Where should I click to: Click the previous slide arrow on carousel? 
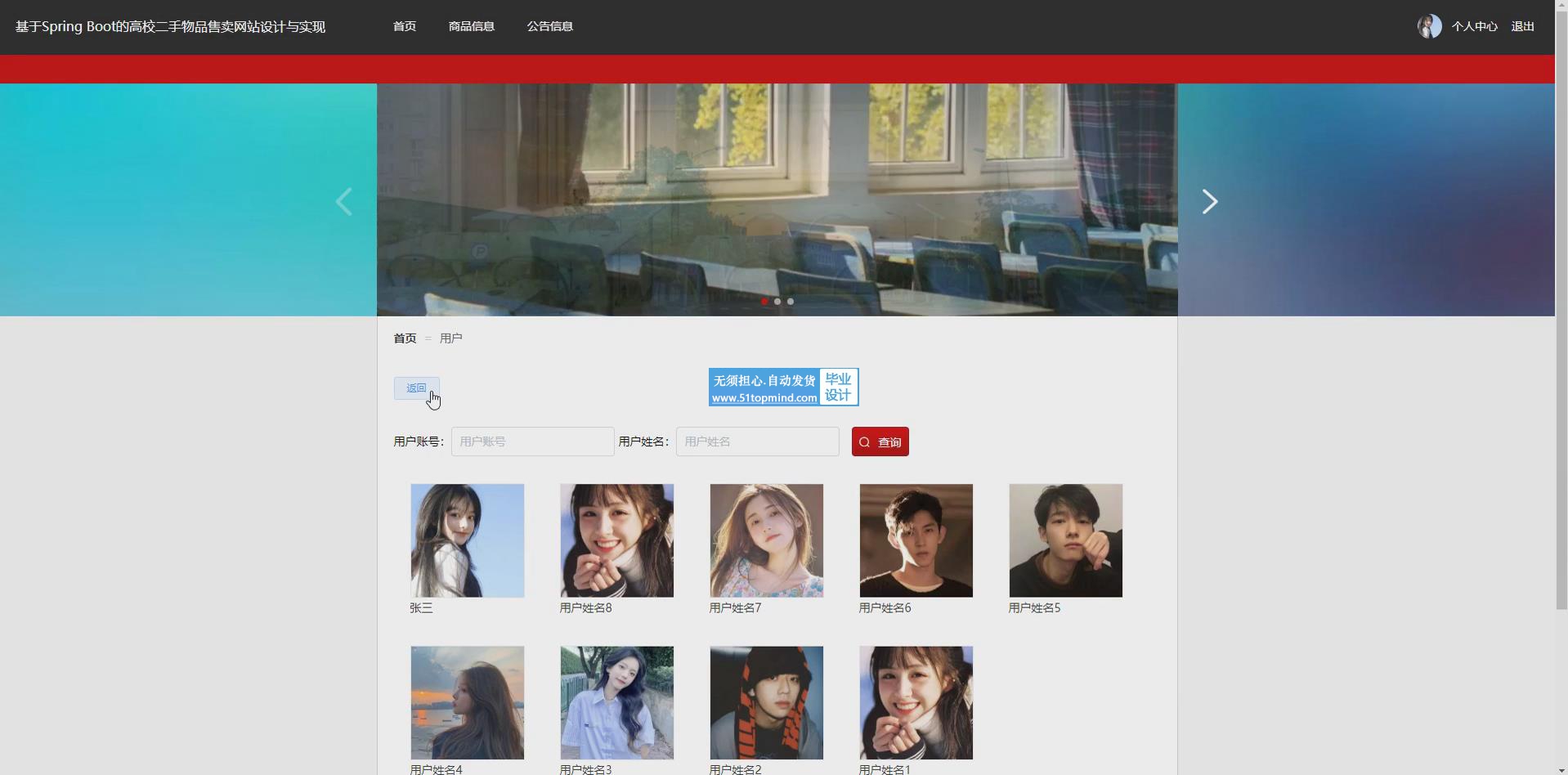click(x=344, y=201)
